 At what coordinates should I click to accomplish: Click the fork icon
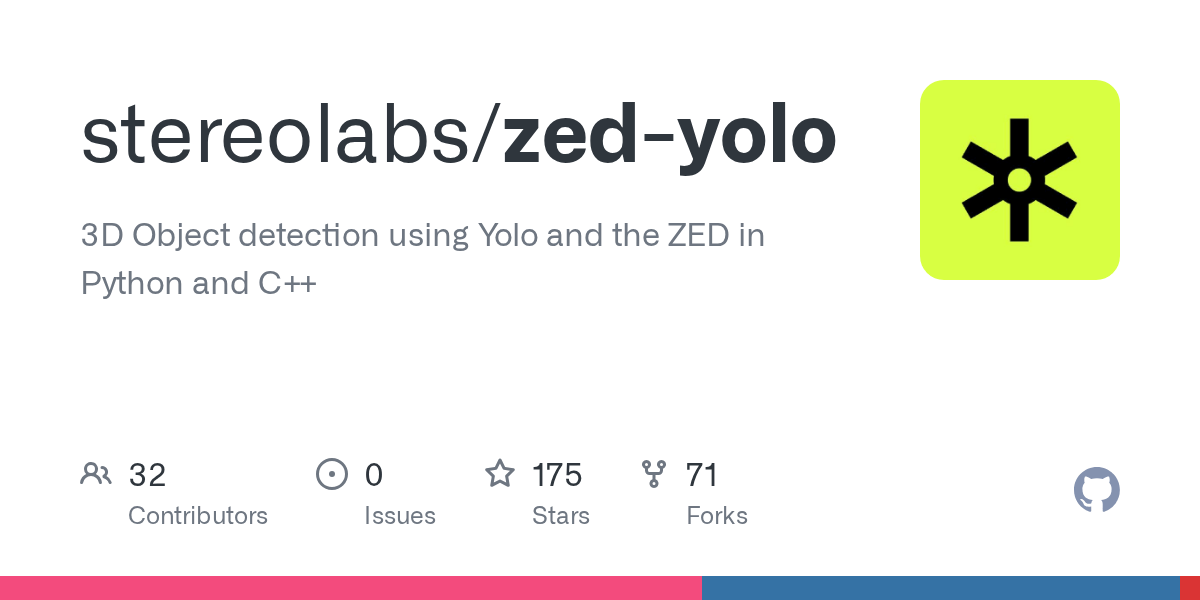click(654, 474)
